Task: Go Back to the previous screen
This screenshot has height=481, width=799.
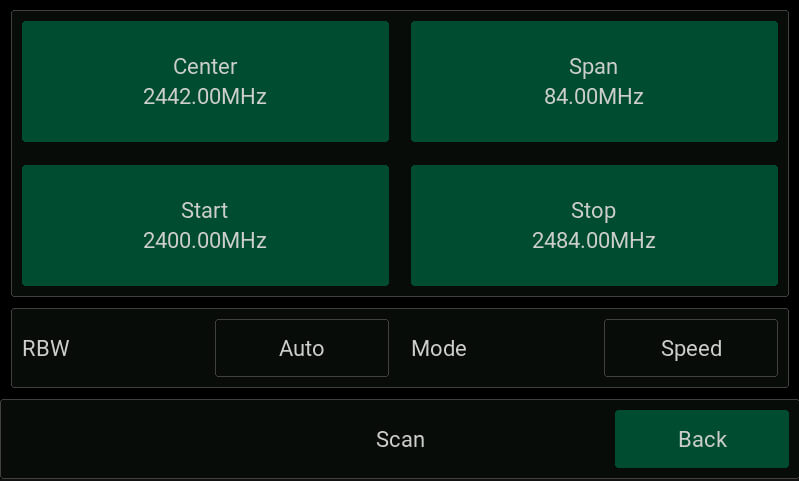Action: pyautogui.click(x=701, y=439)
